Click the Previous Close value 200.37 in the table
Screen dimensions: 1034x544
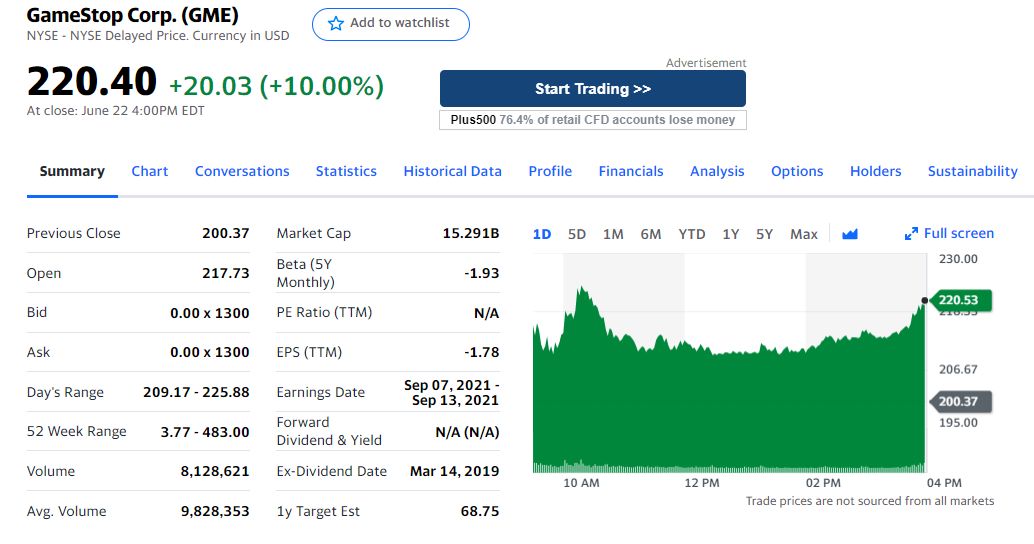(x=226, y=233)
